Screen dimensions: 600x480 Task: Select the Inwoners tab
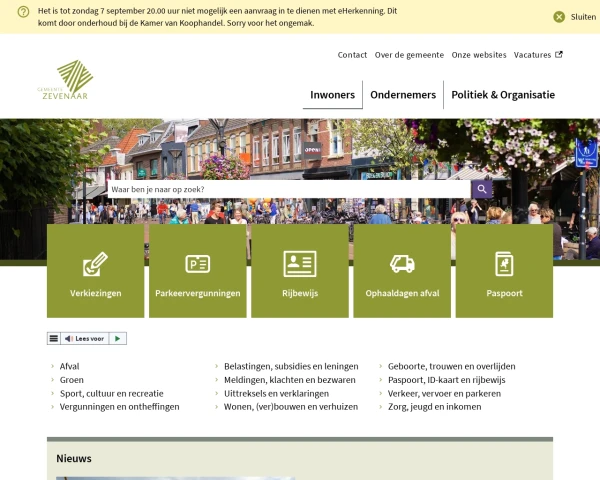point(332,95)
